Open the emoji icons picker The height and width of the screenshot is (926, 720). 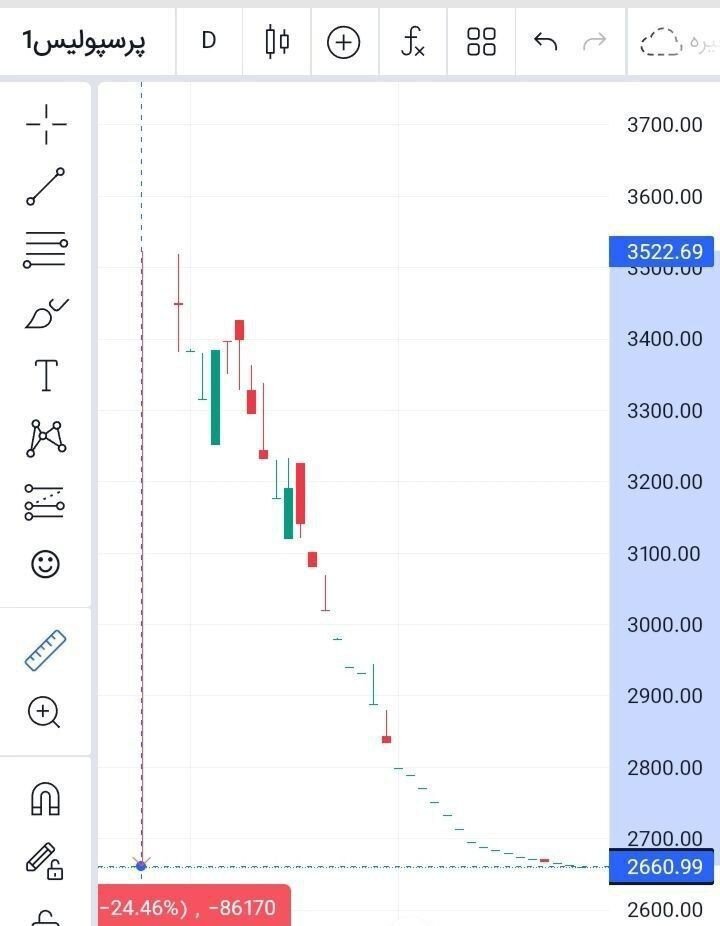click(46, 564)
